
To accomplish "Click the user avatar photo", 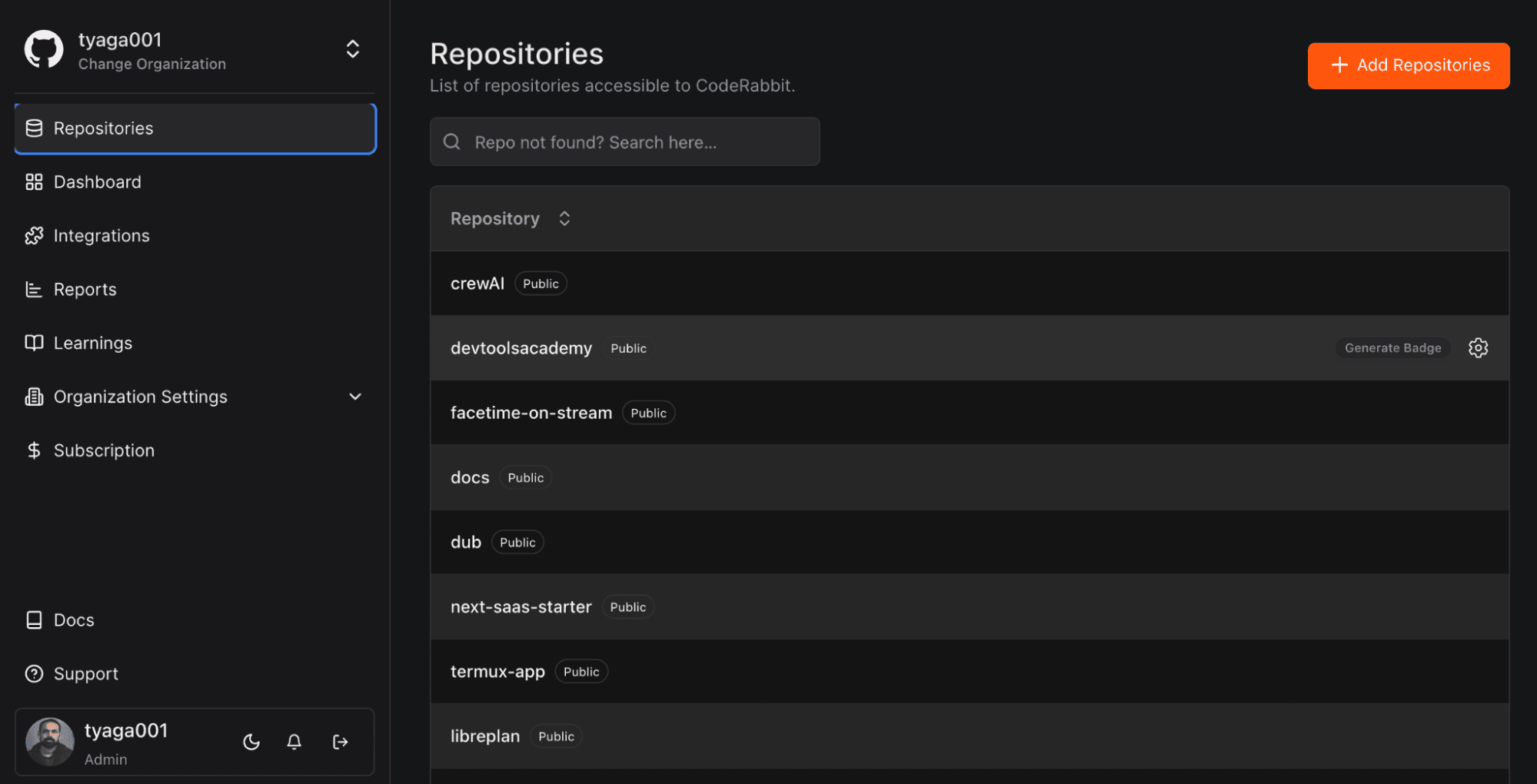I will tap(50, 742).
